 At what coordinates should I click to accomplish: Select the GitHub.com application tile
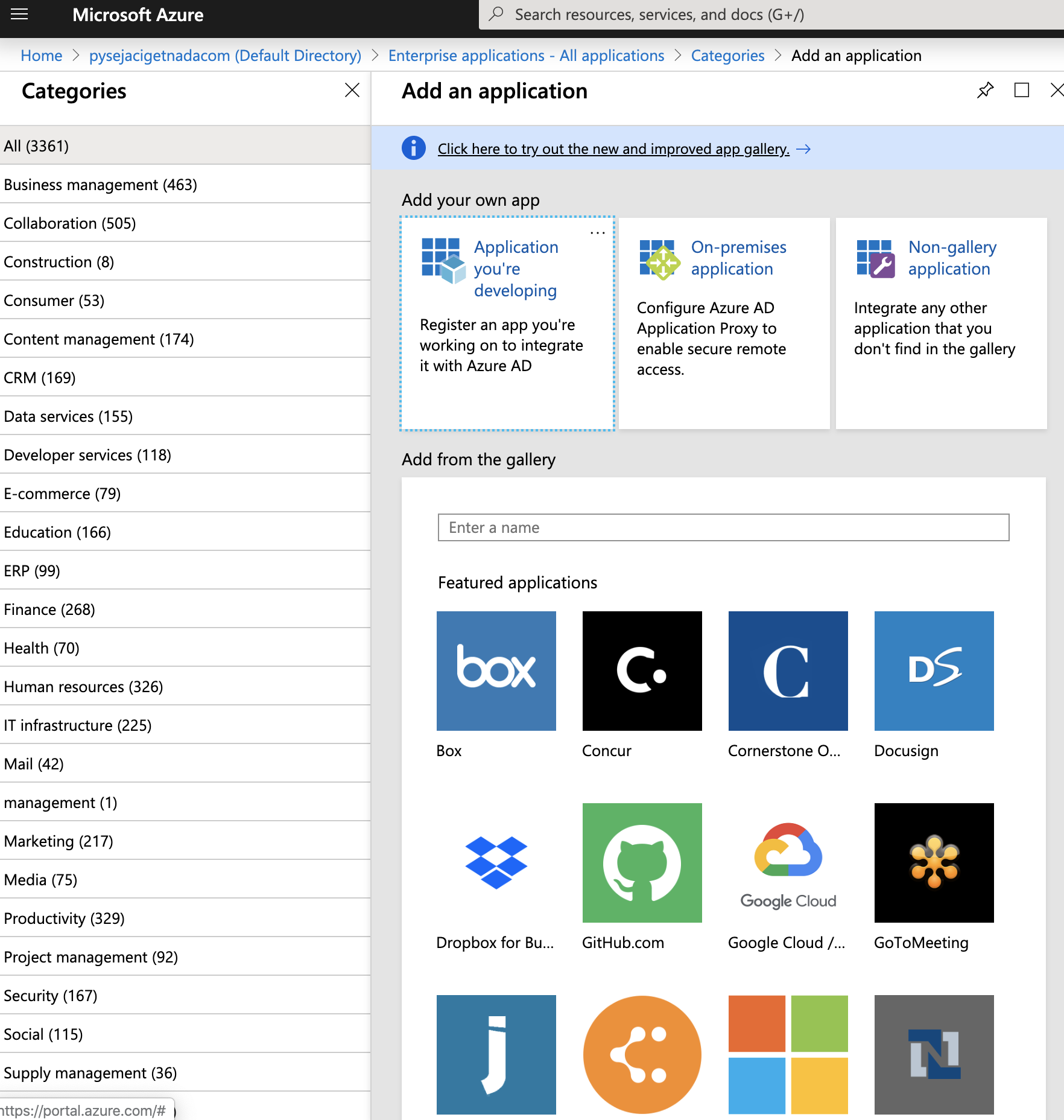[x=642, y=863]
